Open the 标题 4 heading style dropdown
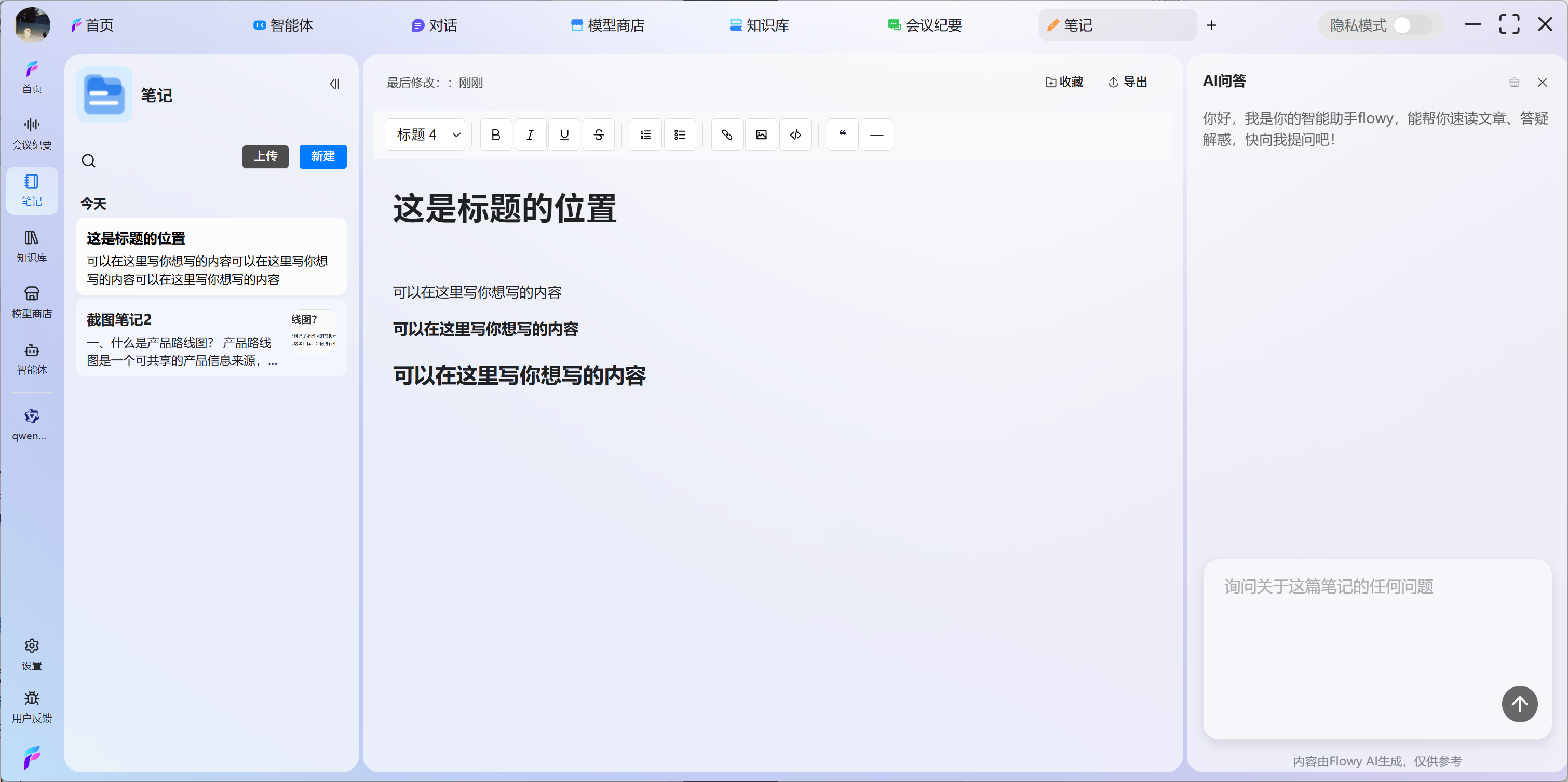The height and width of the screenshot is (782, 1568). [x=425, y=134]
